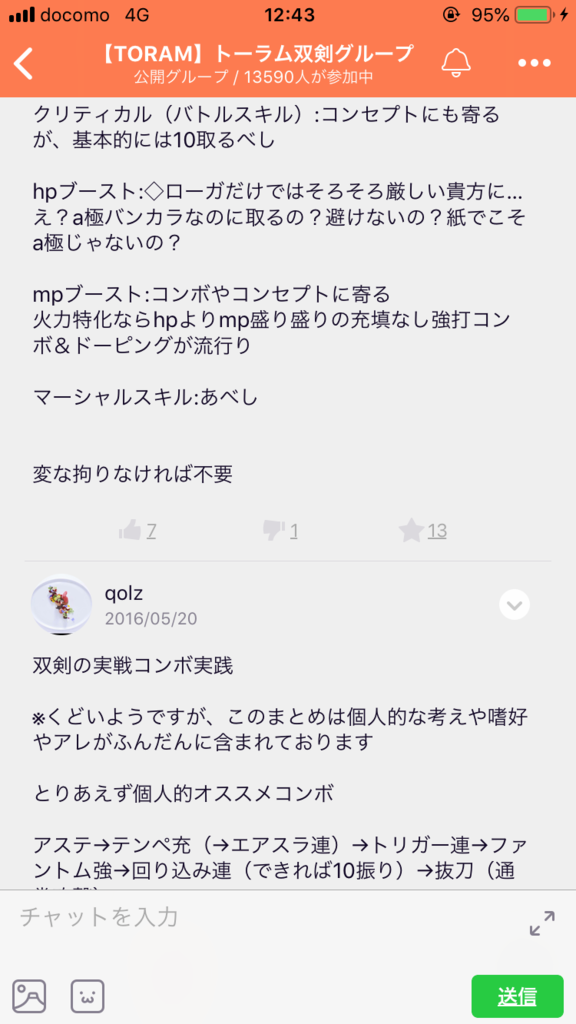Viewport: 576px width, 1024px height.
Task: Tap the qolz username
Action: [124, 593]
